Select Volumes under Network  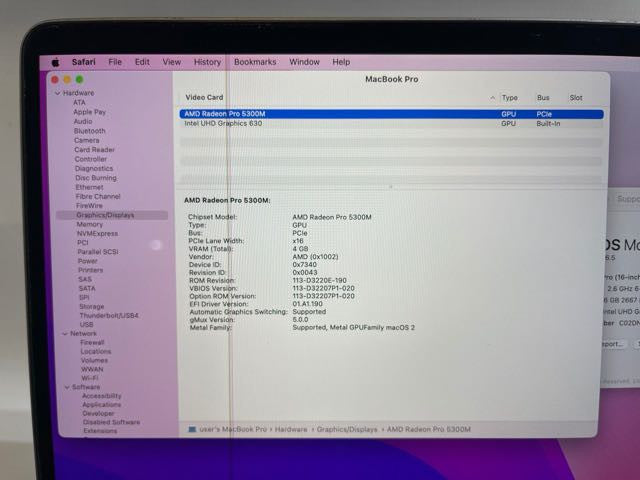tap(94, 360)
